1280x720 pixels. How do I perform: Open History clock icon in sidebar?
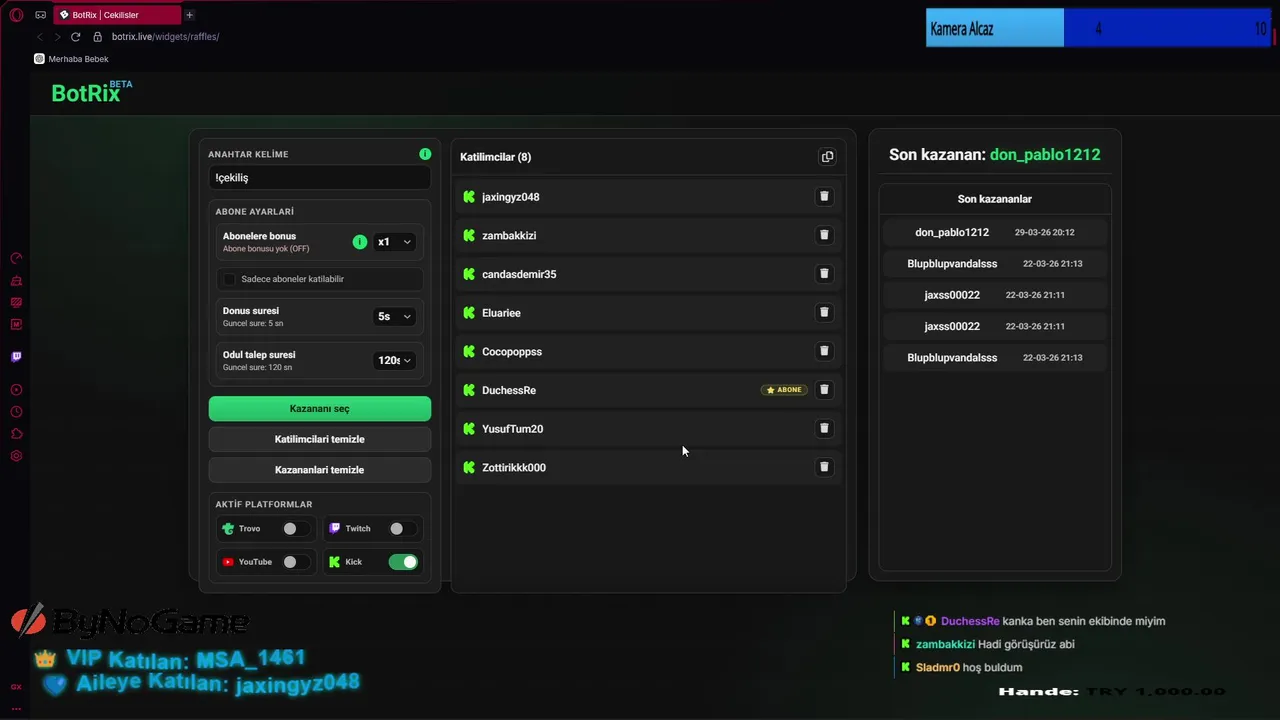[16, 412]
